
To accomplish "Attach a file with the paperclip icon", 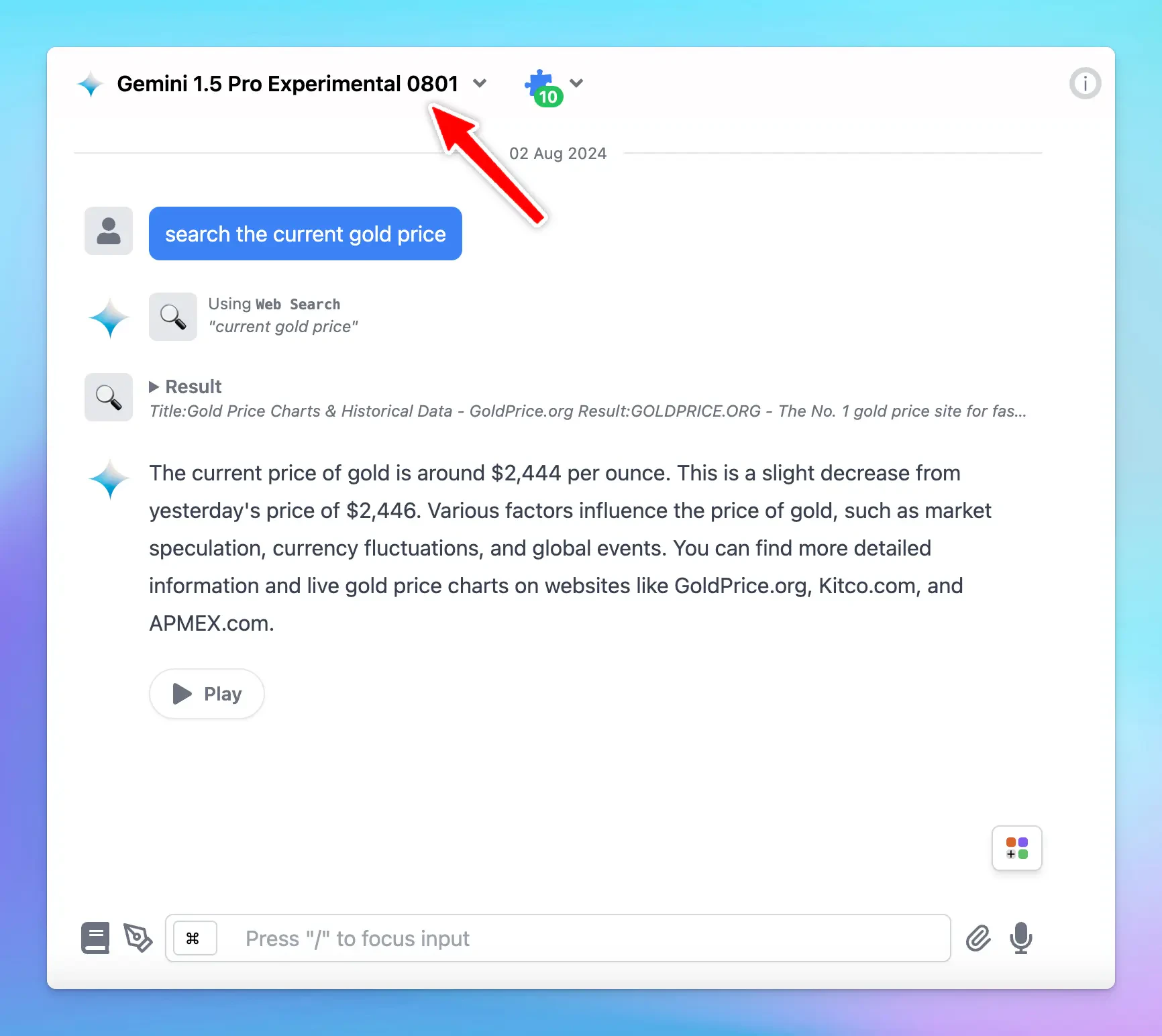I will 978,938.
